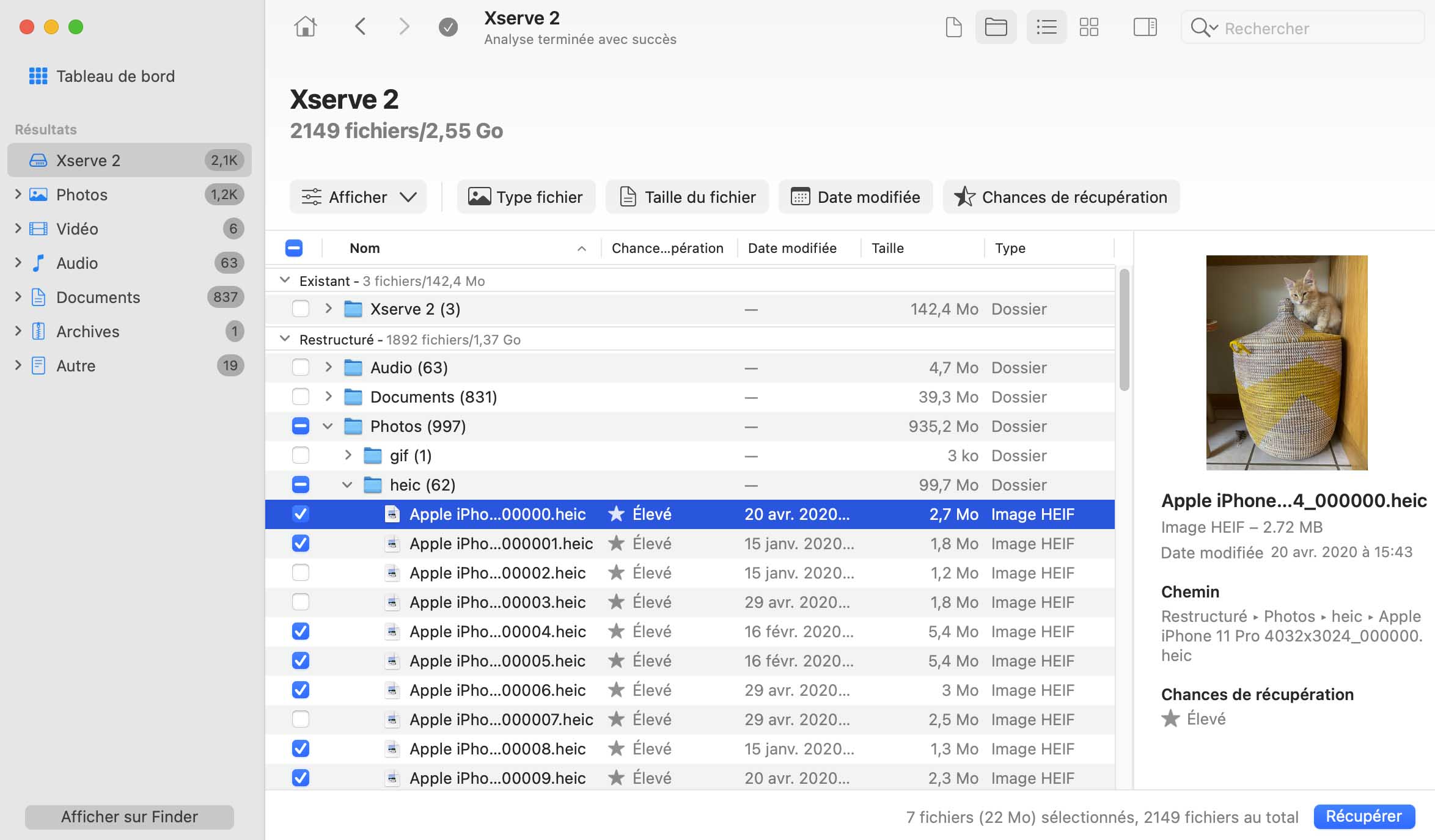Click the scan completed checkmark icon
This screenshot has height=840, width=1435.
tap(448, 27)
